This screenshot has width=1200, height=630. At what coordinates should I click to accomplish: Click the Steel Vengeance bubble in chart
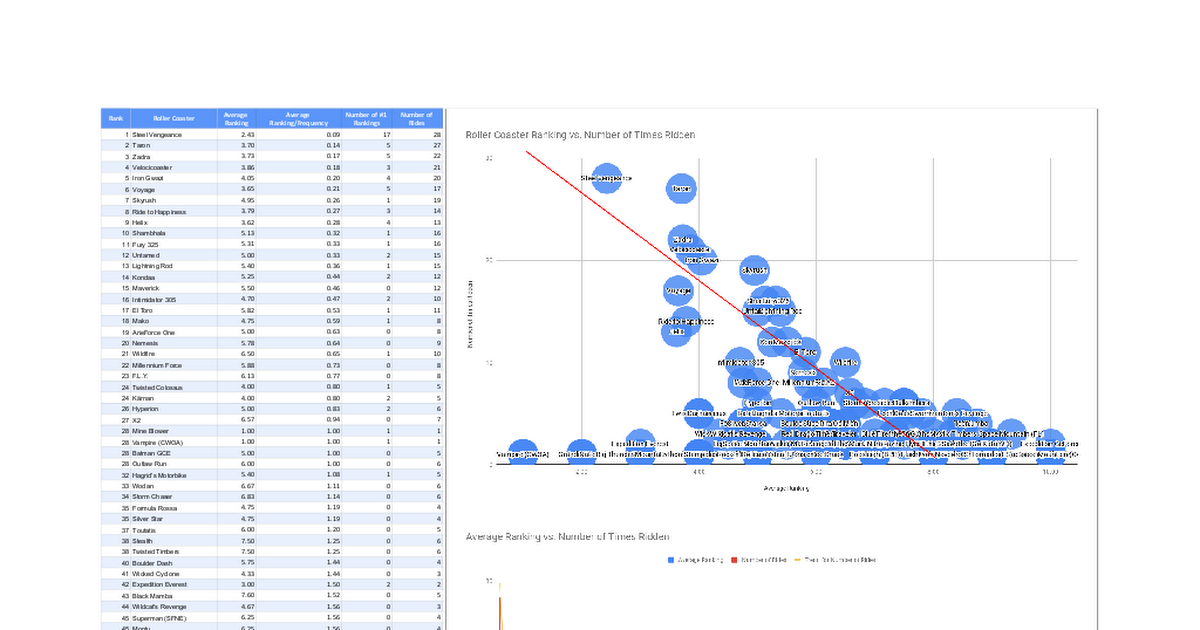[x=607, y=179]
